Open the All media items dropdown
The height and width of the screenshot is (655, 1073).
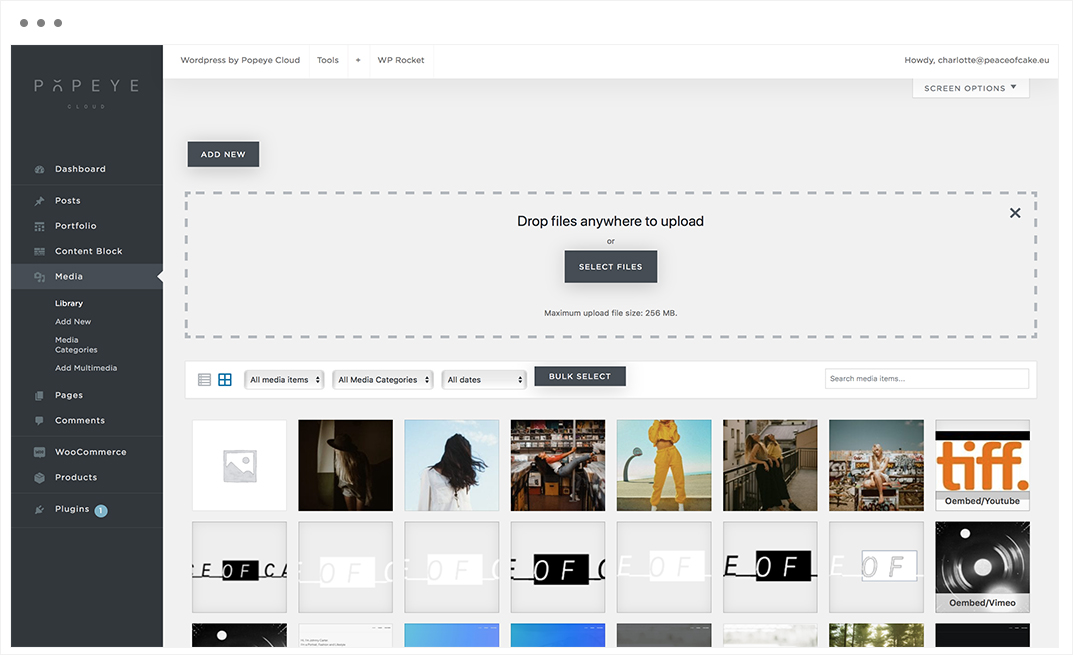pyautogui.click(x=284, y=380)
